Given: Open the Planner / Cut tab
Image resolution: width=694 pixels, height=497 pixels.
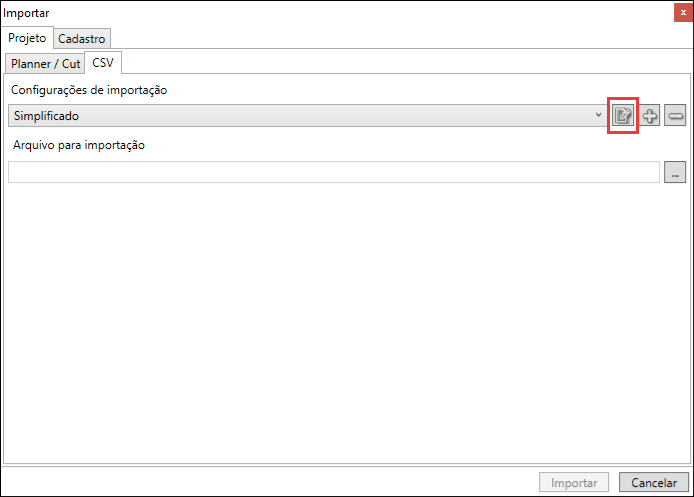Looking at the screenshot, I should tap(45, 64).
